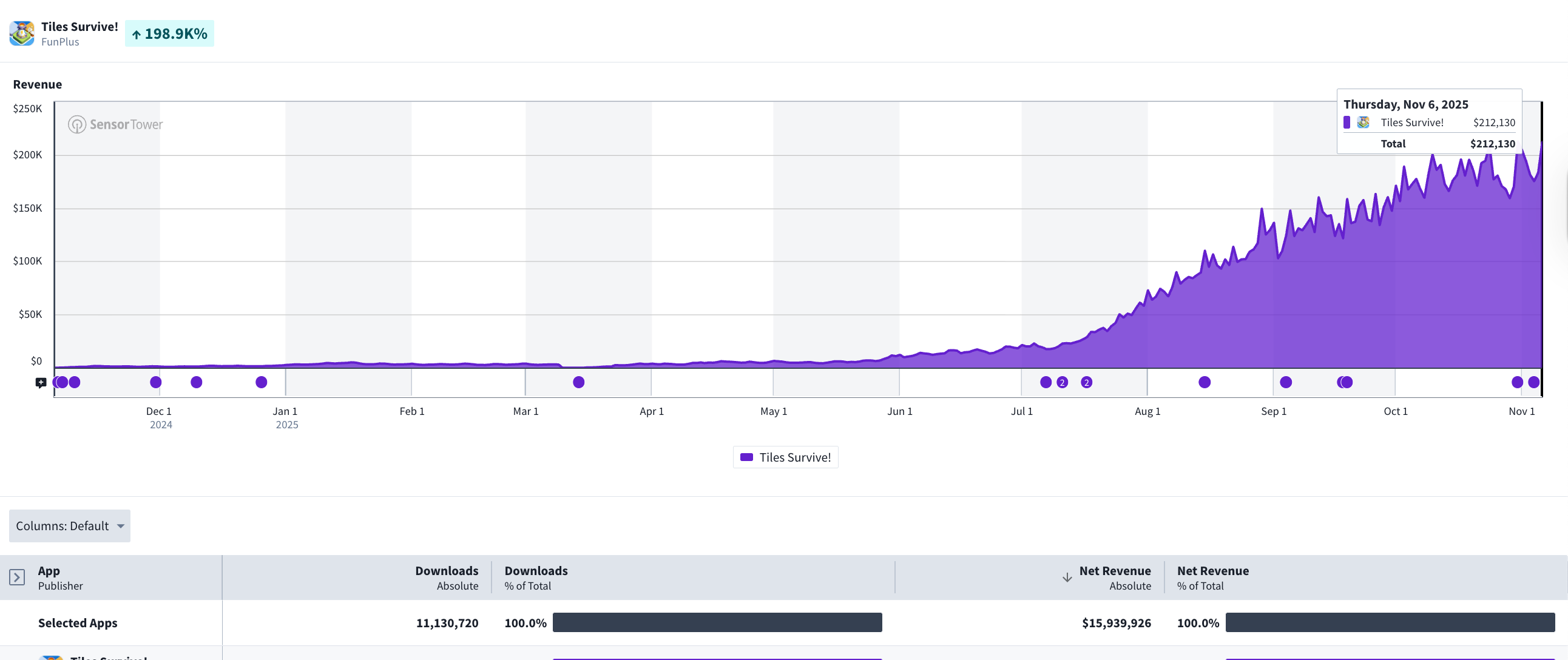Click the dropdown caret on Columns button
1568x660 pixels.
[121, 526]
